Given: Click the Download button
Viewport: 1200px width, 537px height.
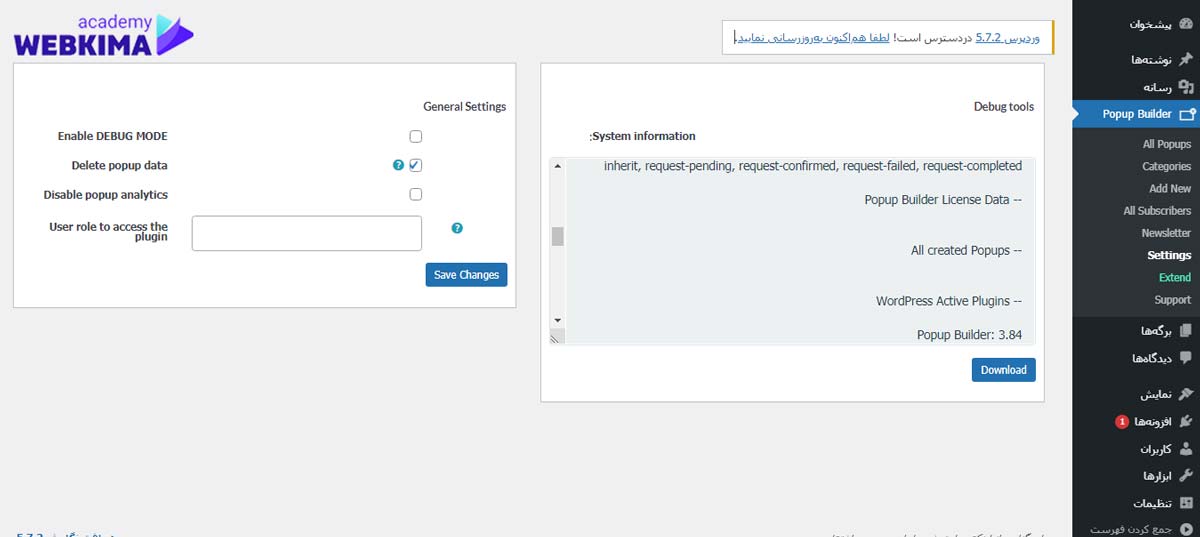Looking at the screenshot, I should pyautogui.click(x=1004, y=370).
